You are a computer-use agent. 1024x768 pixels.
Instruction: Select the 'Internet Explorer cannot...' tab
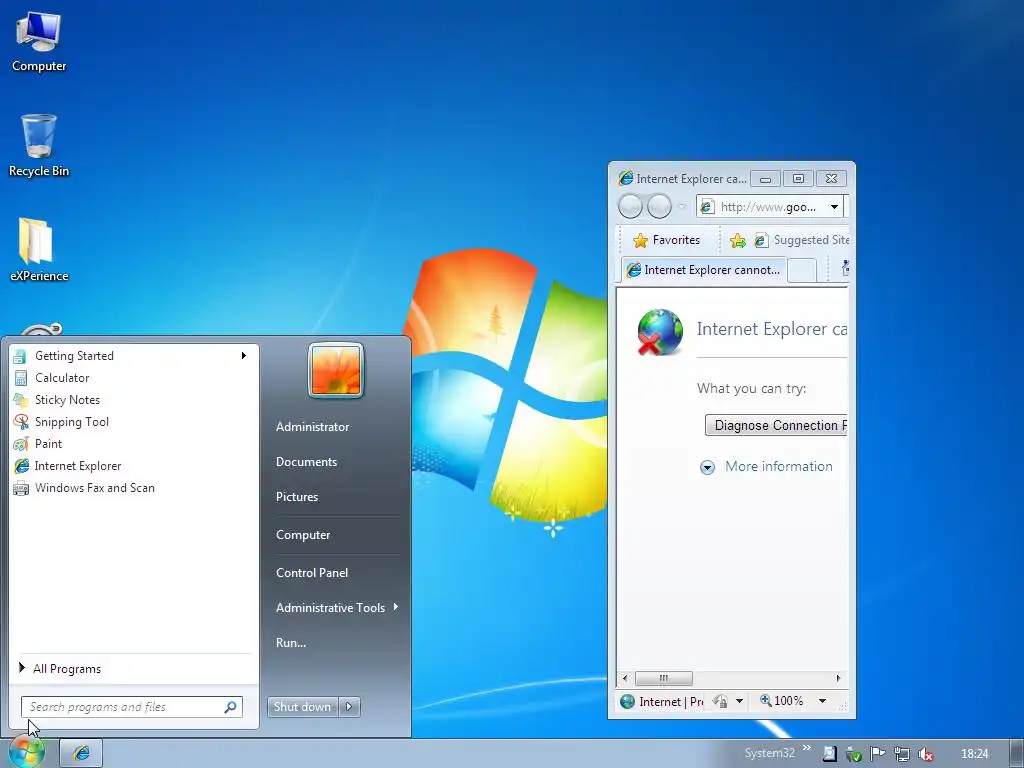tap(703, 270)
